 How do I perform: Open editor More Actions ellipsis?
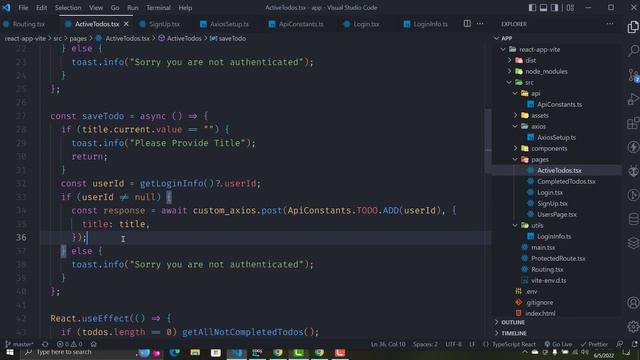pyautogui.click(x=480, y=24)
